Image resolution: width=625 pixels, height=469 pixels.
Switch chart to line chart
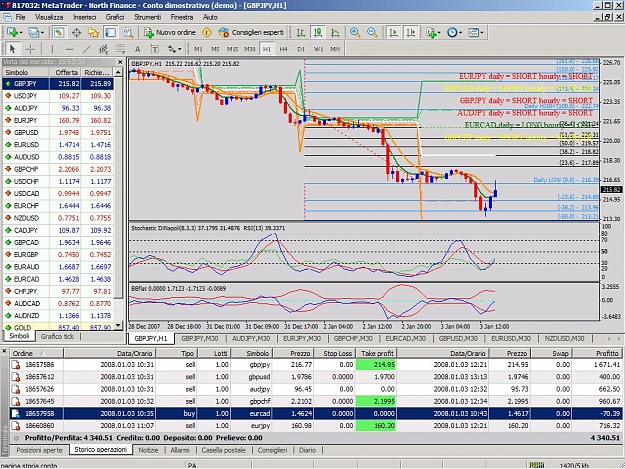[335, 32]
